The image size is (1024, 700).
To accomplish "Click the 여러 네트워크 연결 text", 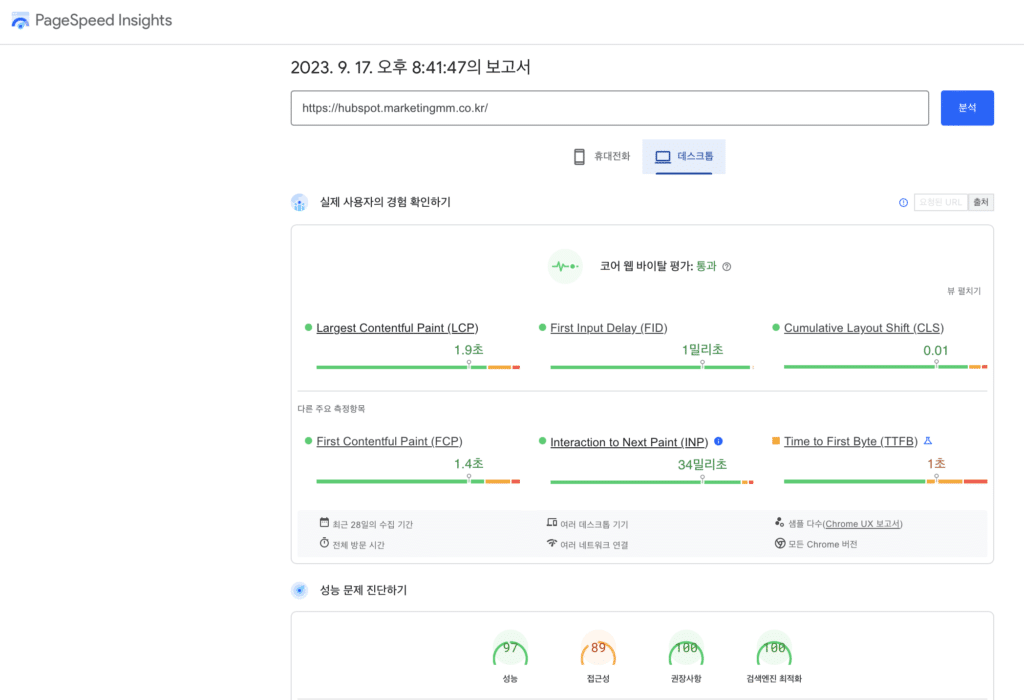I will point(594,545).
